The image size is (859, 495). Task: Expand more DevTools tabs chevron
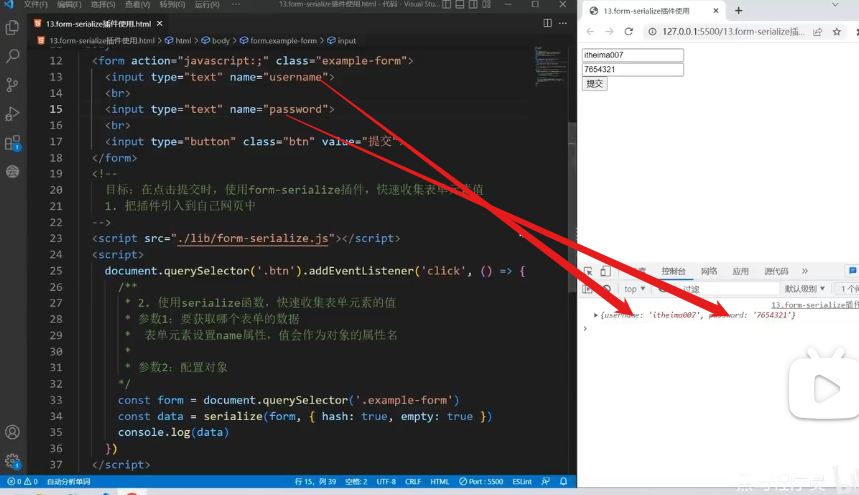click(805, 271)
